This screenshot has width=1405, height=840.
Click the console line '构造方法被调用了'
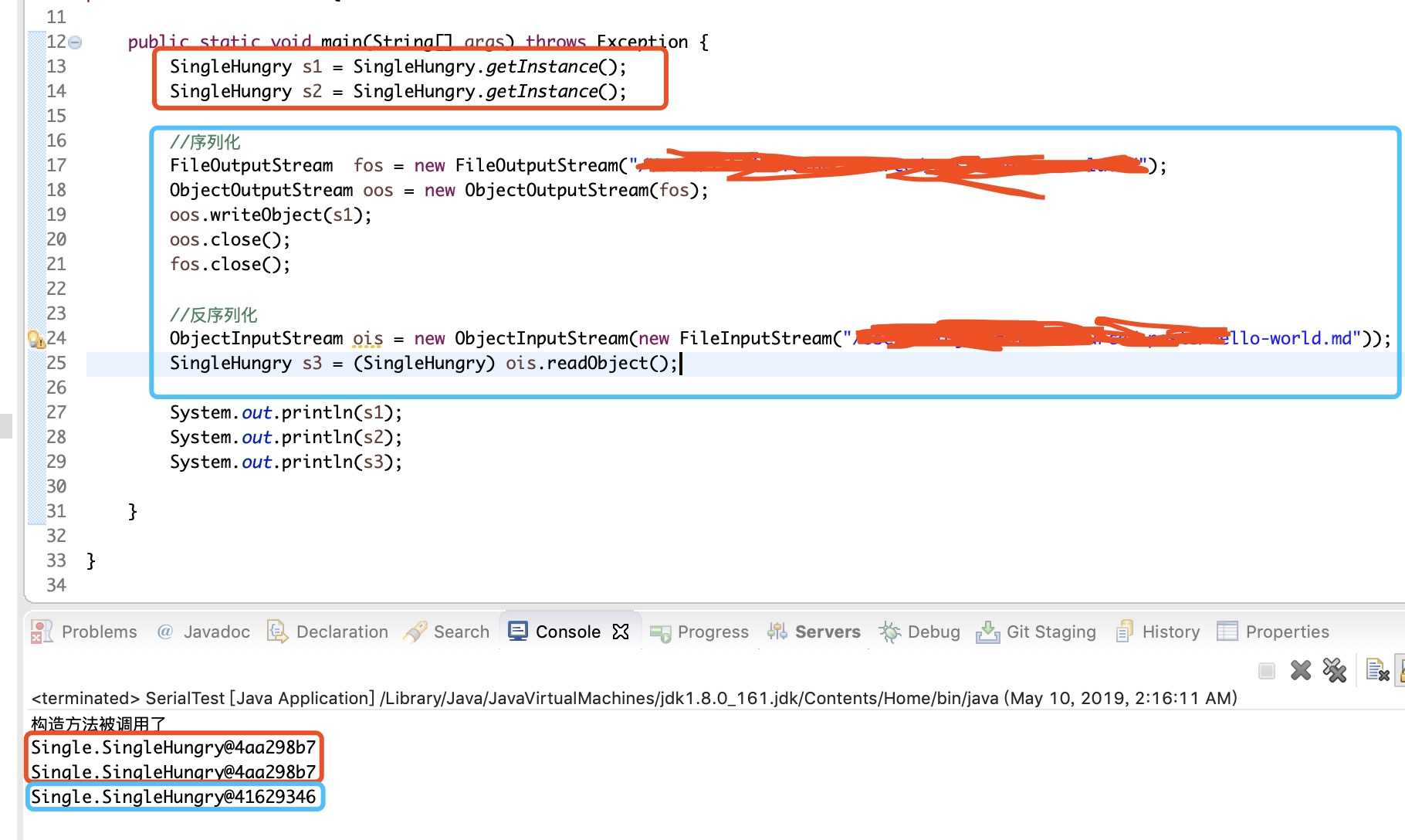(x=98, y=723)
